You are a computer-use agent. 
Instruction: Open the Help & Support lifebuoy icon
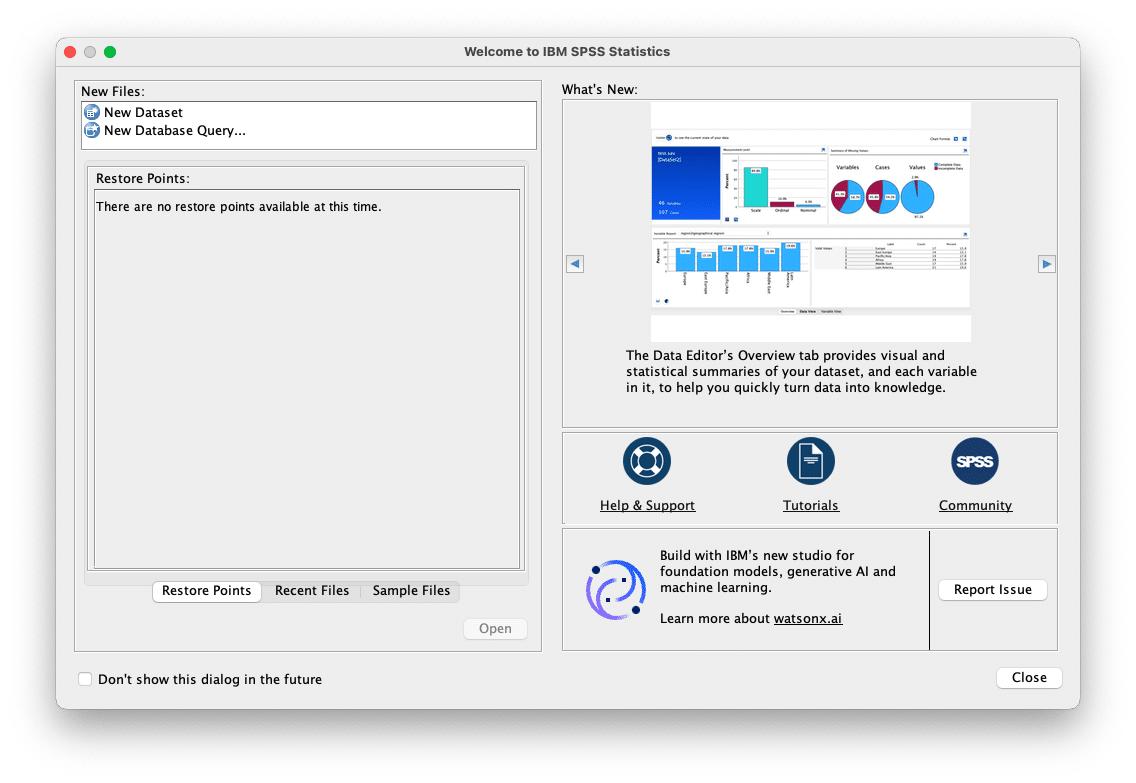tap(647, 461)
